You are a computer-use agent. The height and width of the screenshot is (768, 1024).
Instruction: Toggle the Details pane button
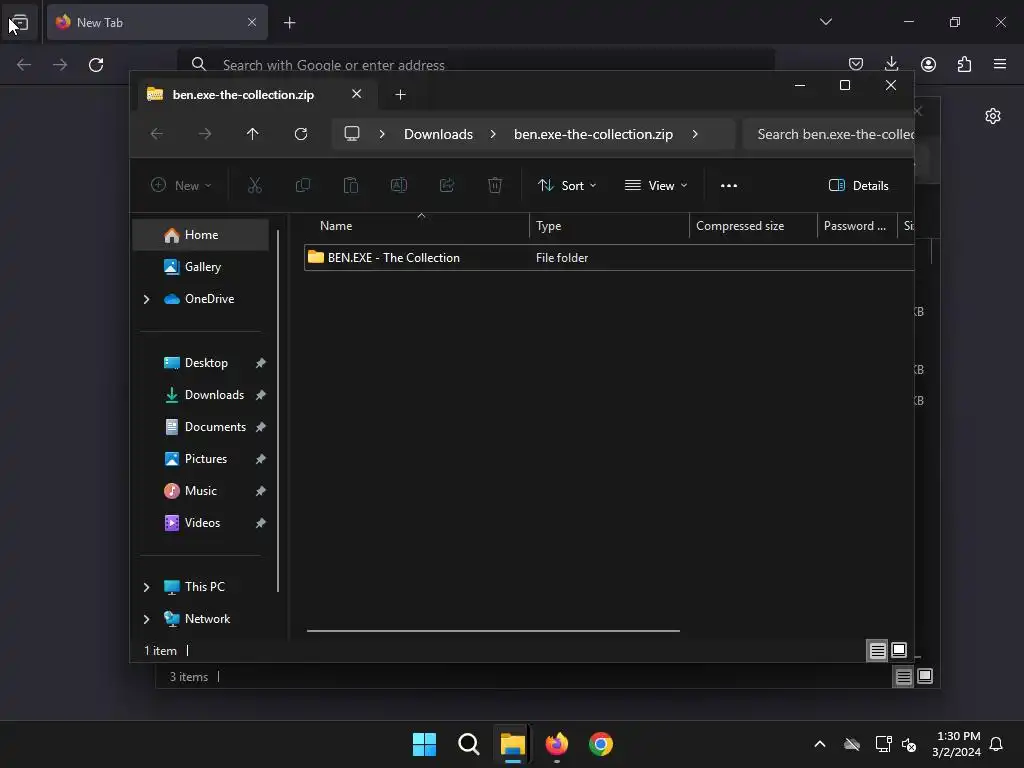click(858, 185)
